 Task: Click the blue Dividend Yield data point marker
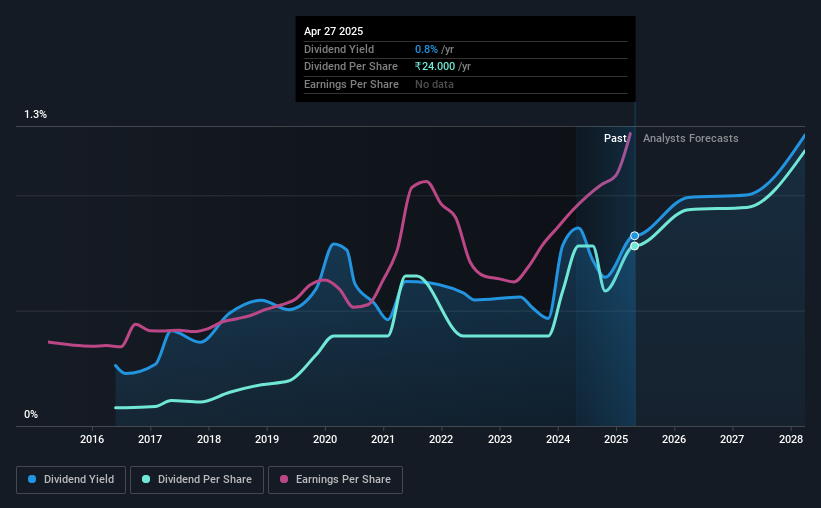tap(635, 236)
